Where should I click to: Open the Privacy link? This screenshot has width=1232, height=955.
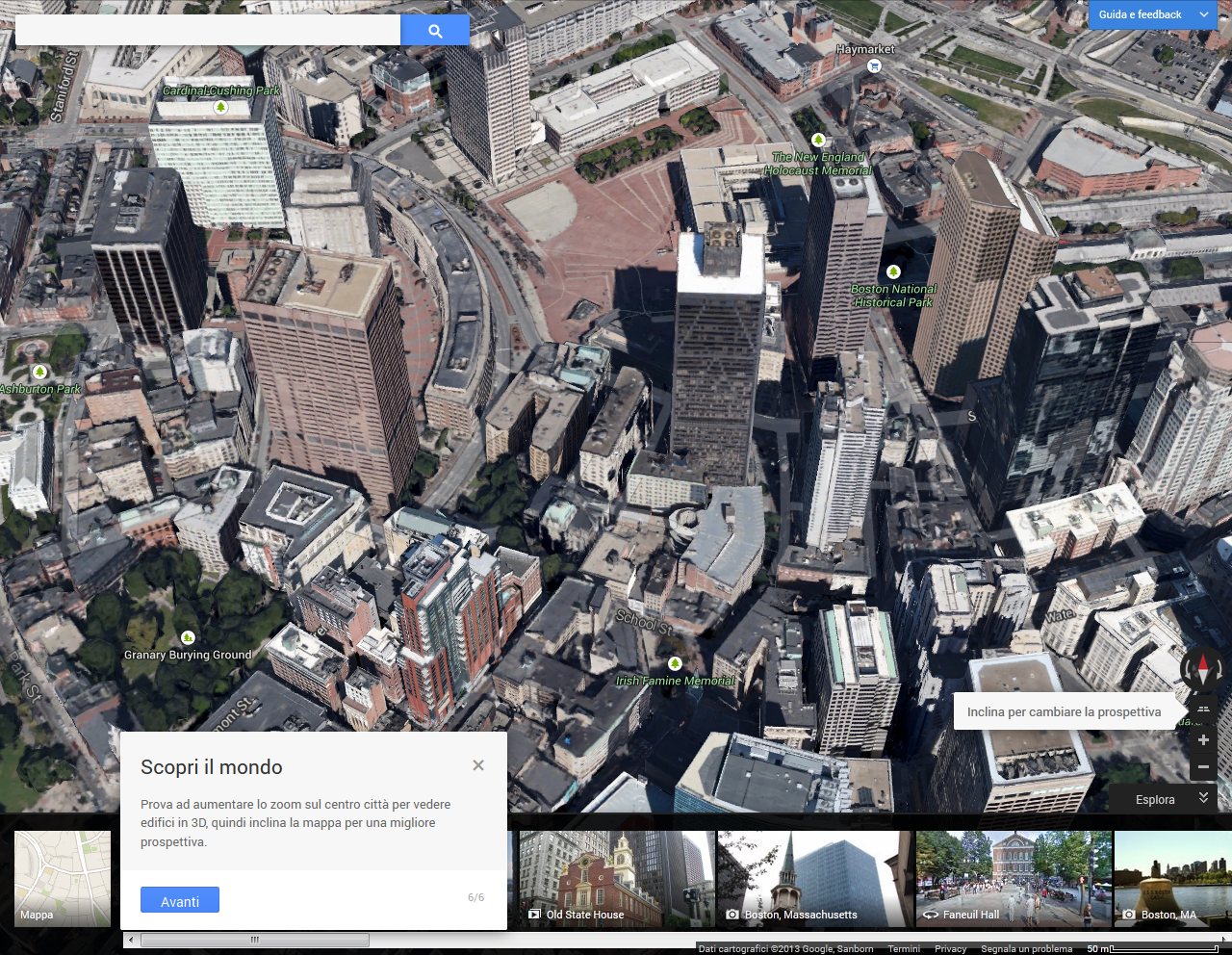(x=950, y=949)
